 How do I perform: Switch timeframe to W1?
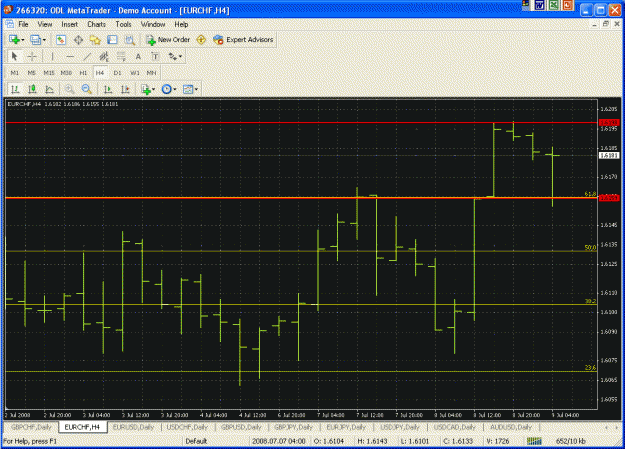pos(135,73)
